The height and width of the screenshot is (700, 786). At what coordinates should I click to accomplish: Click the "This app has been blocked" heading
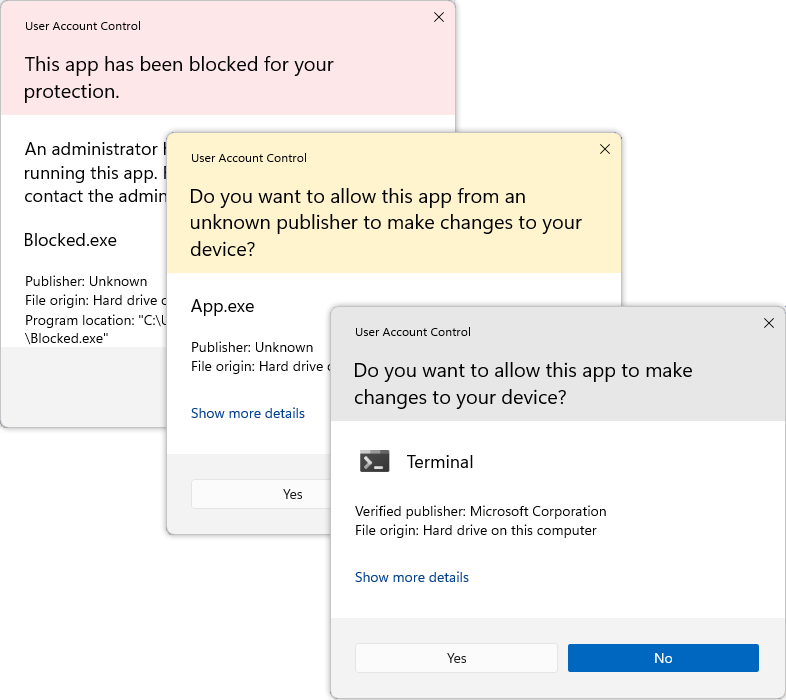(x=179, y=77)
